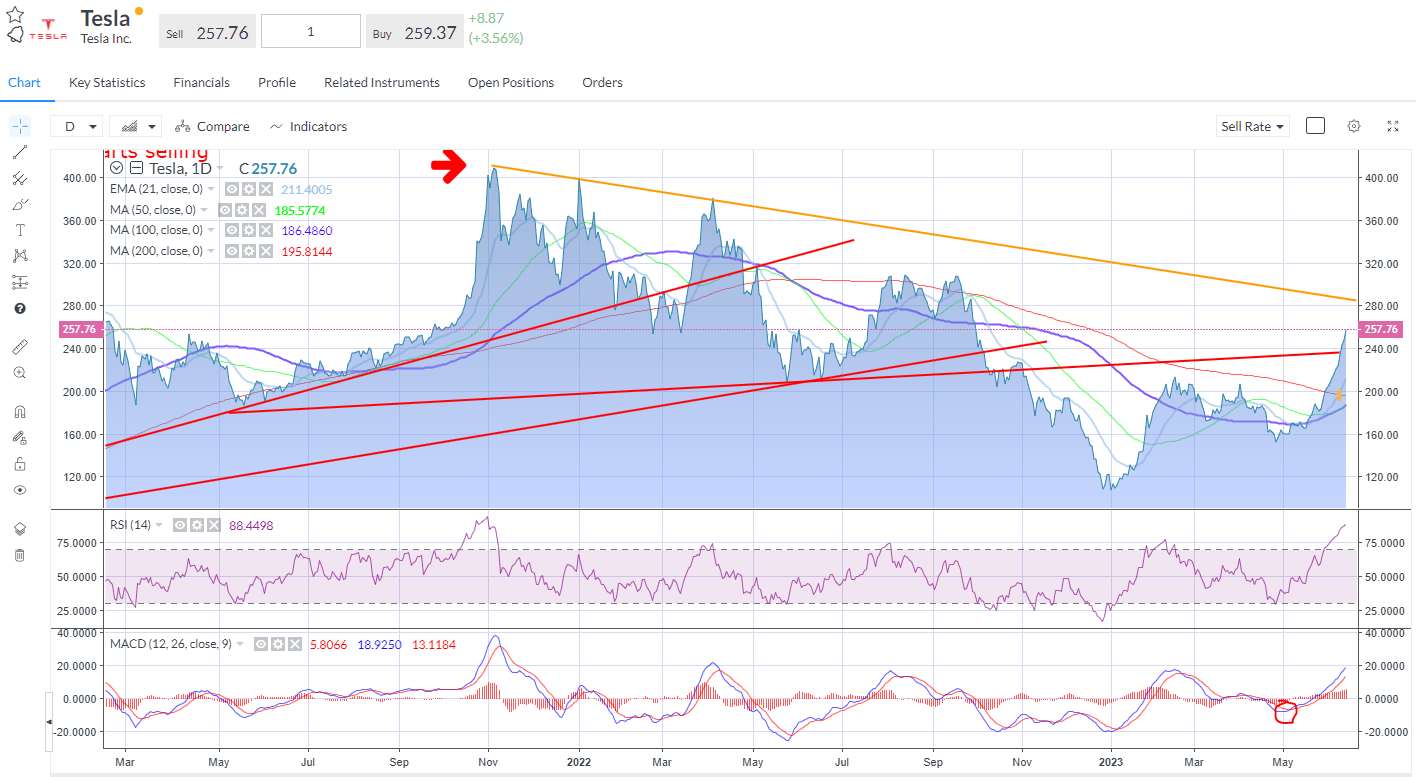Hide the EMA 21 indicator
Image resolution: width=1417 pixels, height=777 pixels.
(232, 189)
